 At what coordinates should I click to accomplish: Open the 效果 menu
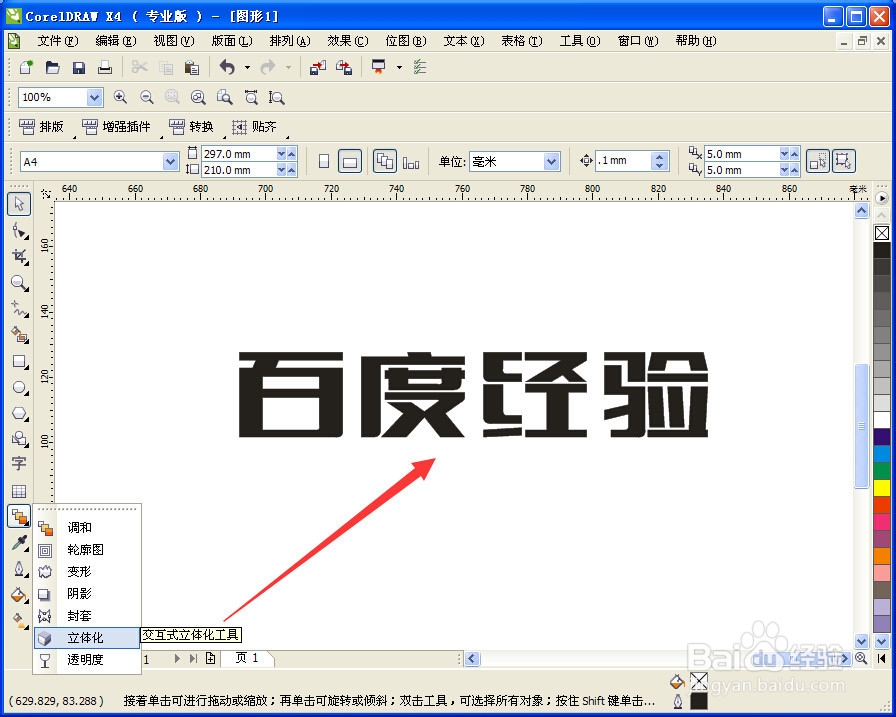(347, 41)
